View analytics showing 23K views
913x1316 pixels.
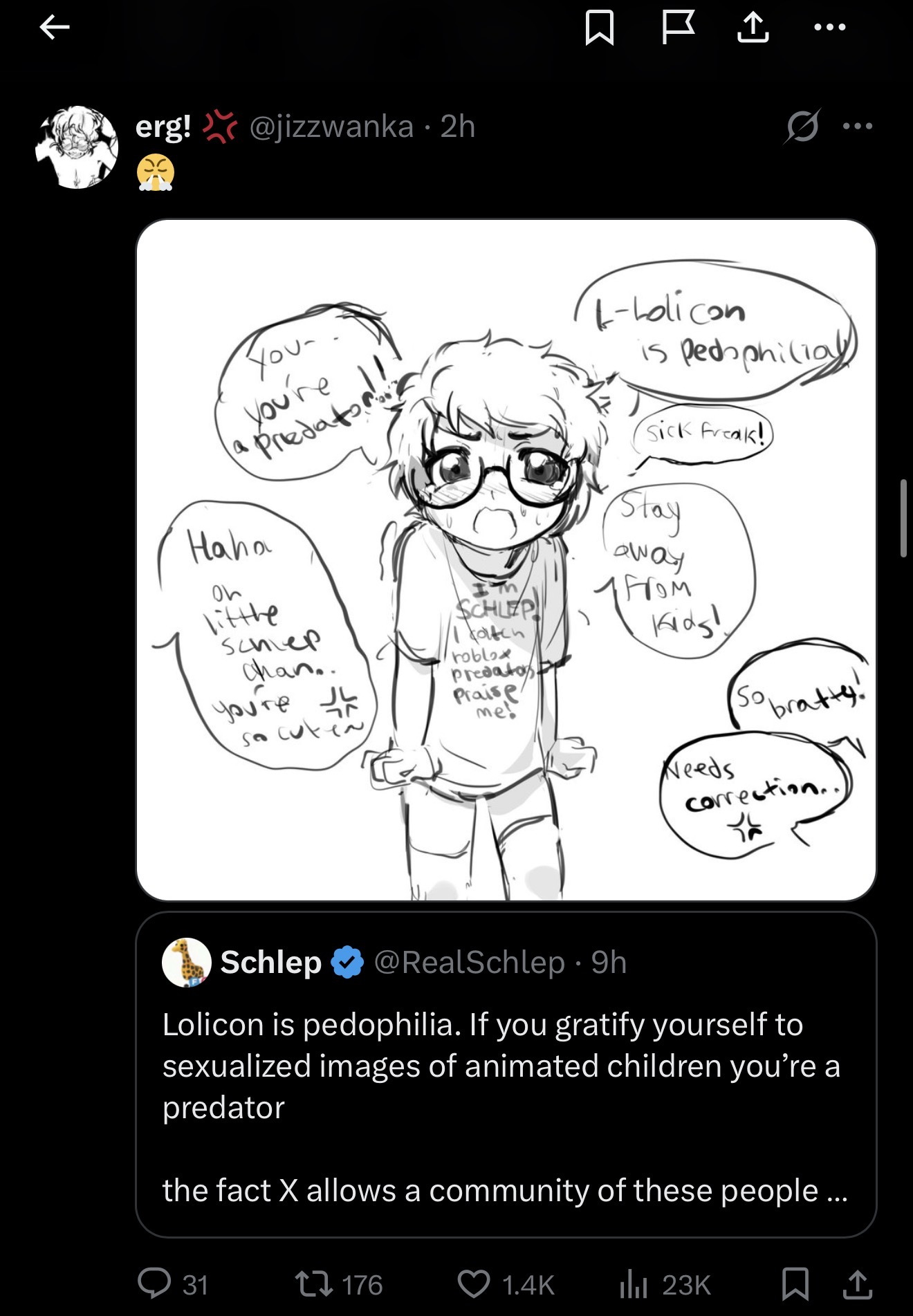tap(633, 1284)
